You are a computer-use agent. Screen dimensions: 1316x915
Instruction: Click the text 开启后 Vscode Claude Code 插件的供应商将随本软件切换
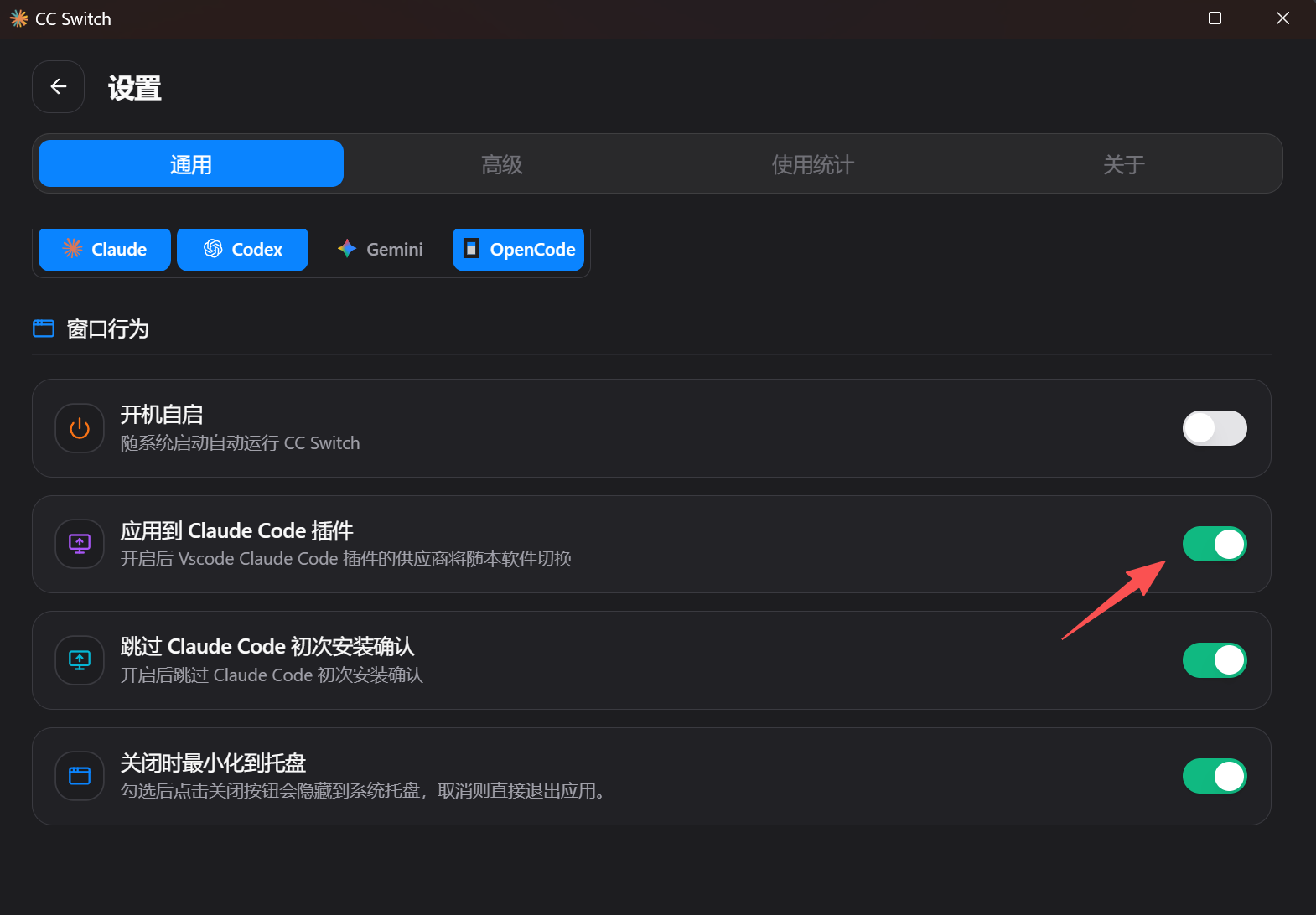pyautogui.click(x=346, y=558)
